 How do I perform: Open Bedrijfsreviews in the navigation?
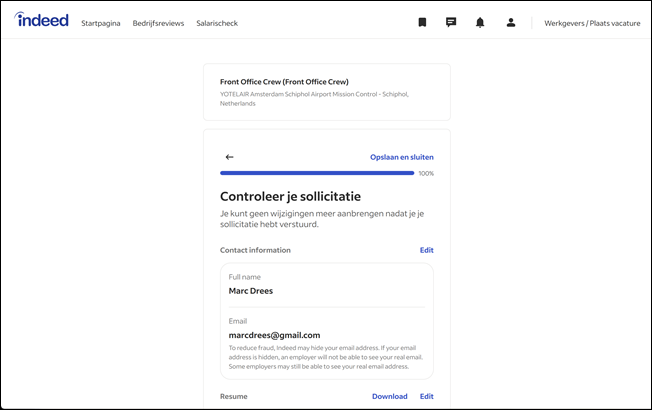click(x=158, y=23)
